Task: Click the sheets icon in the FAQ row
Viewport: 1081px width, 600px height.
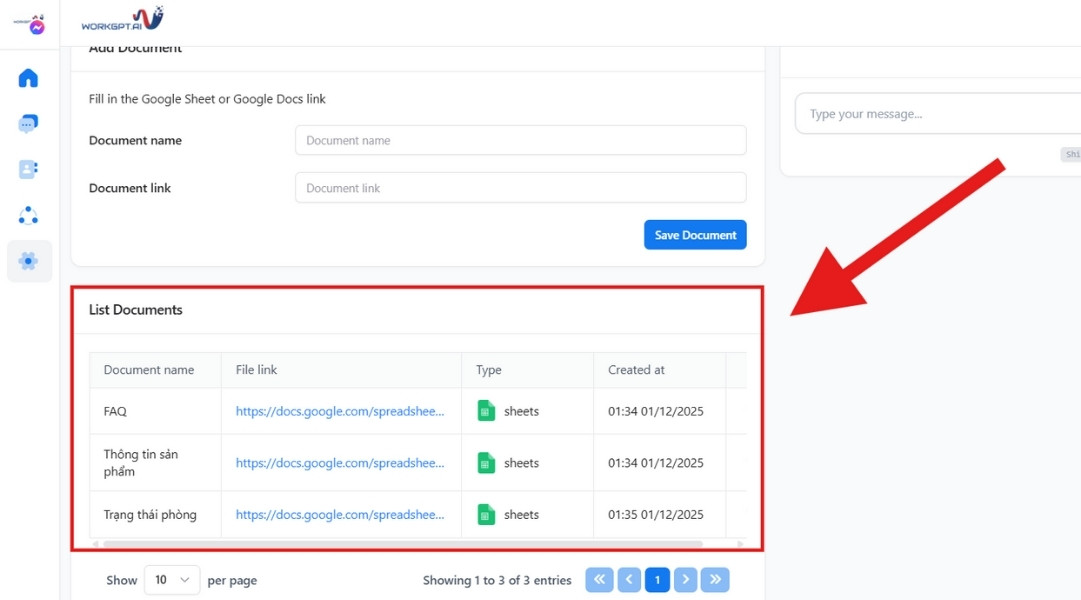Action: coord(486,411)
